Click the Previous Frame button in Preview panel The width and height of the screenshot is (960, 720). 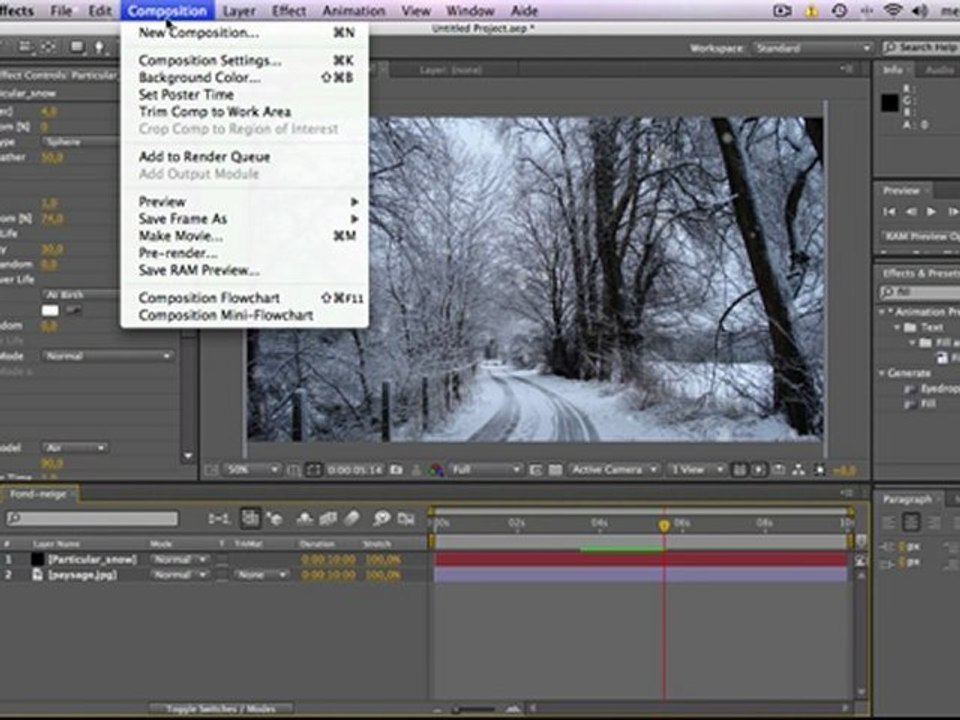pyautogui.click(x=911, y=211)
